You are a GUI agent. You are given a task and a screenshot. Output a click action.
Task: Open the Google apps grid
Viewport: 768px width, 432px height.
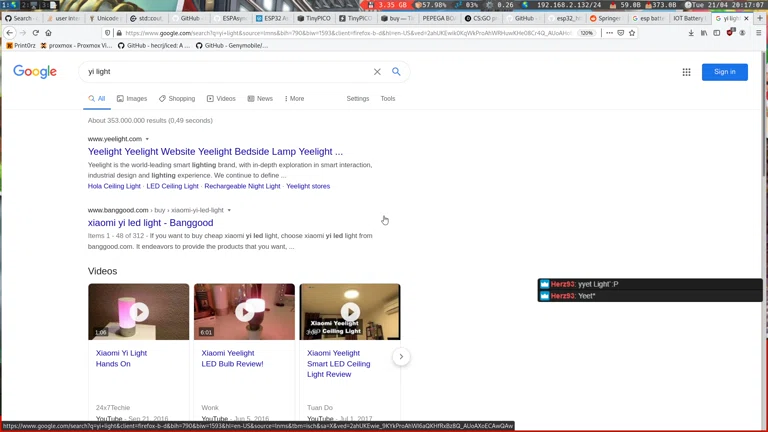(x=686, y=72)
